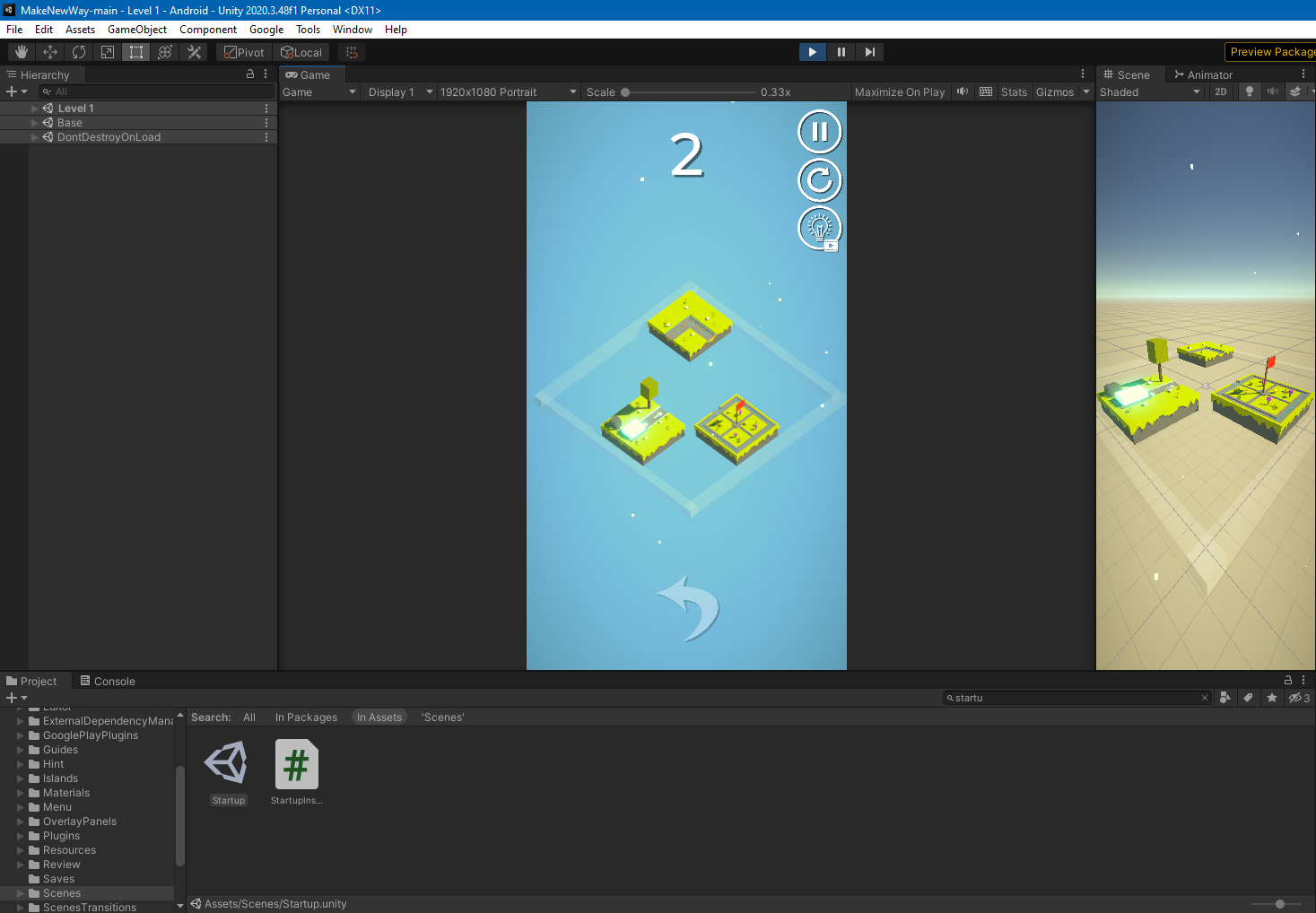
Task: Toggle Local/Global handle rotation
Action: [x=301, y=52]
